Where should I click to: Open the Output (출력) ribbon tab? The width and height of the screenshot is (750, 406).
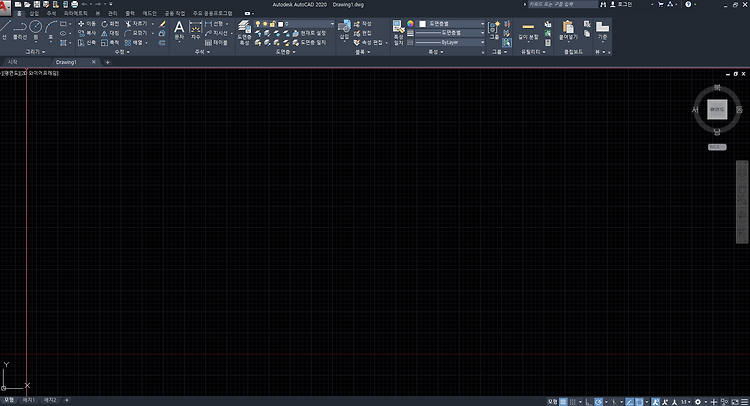(x=130, y=13)
